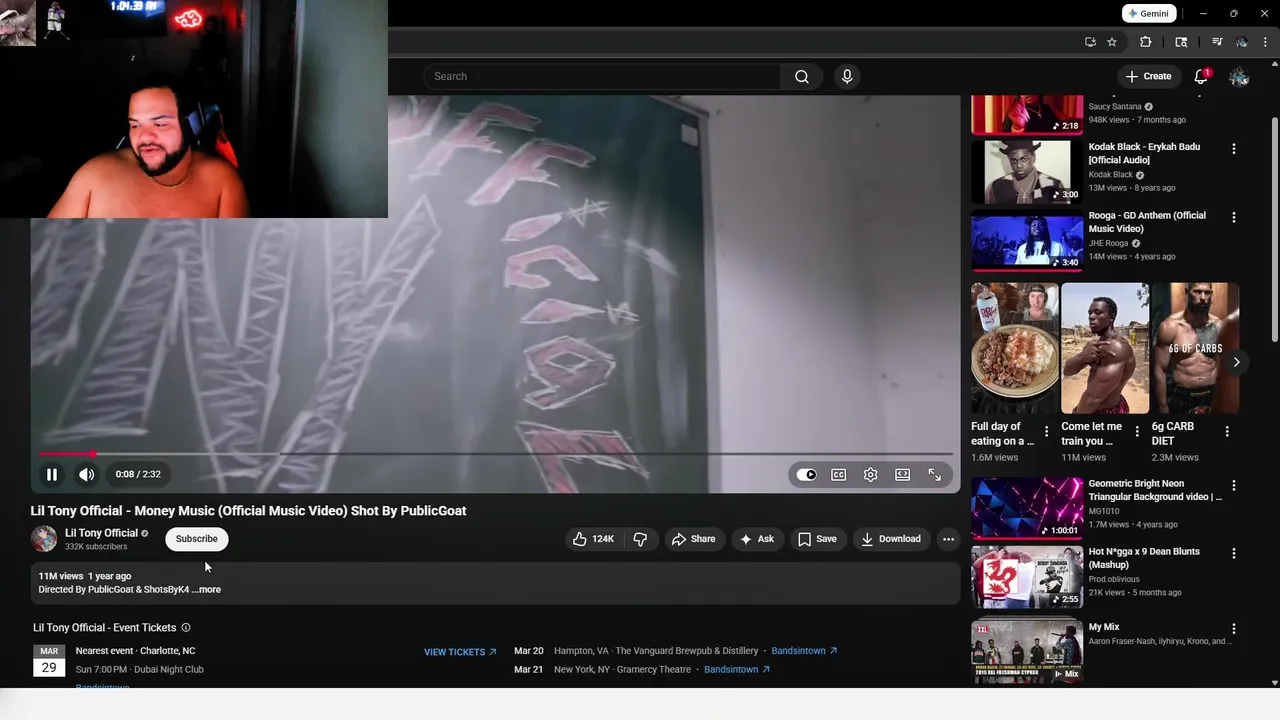Open Gemini in Chrome
The height and width of the screenshot is (720, 1280).
coord(1147,14)
